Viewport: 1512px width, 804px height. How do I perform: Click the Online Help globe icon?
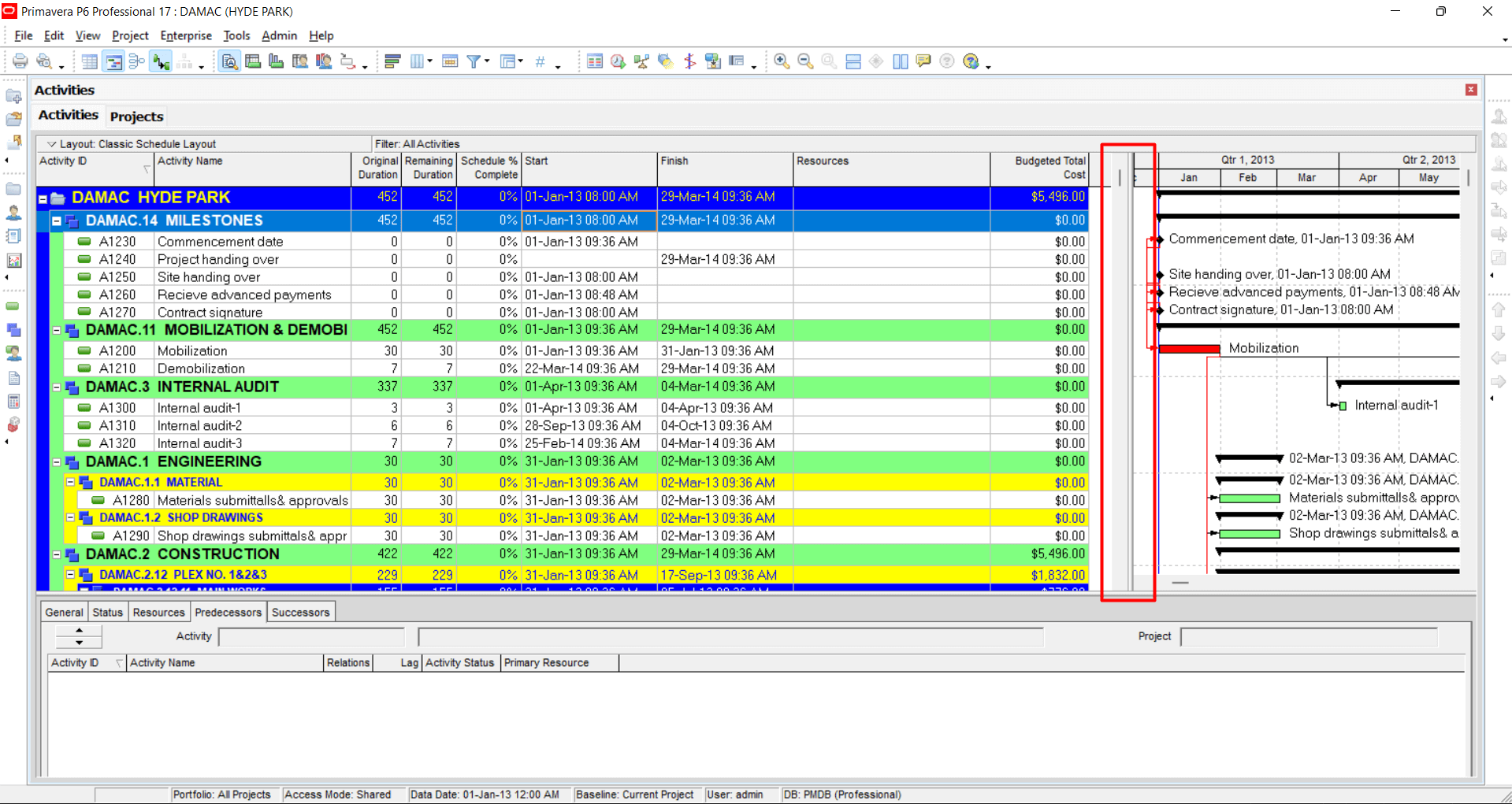pos(971,61)
